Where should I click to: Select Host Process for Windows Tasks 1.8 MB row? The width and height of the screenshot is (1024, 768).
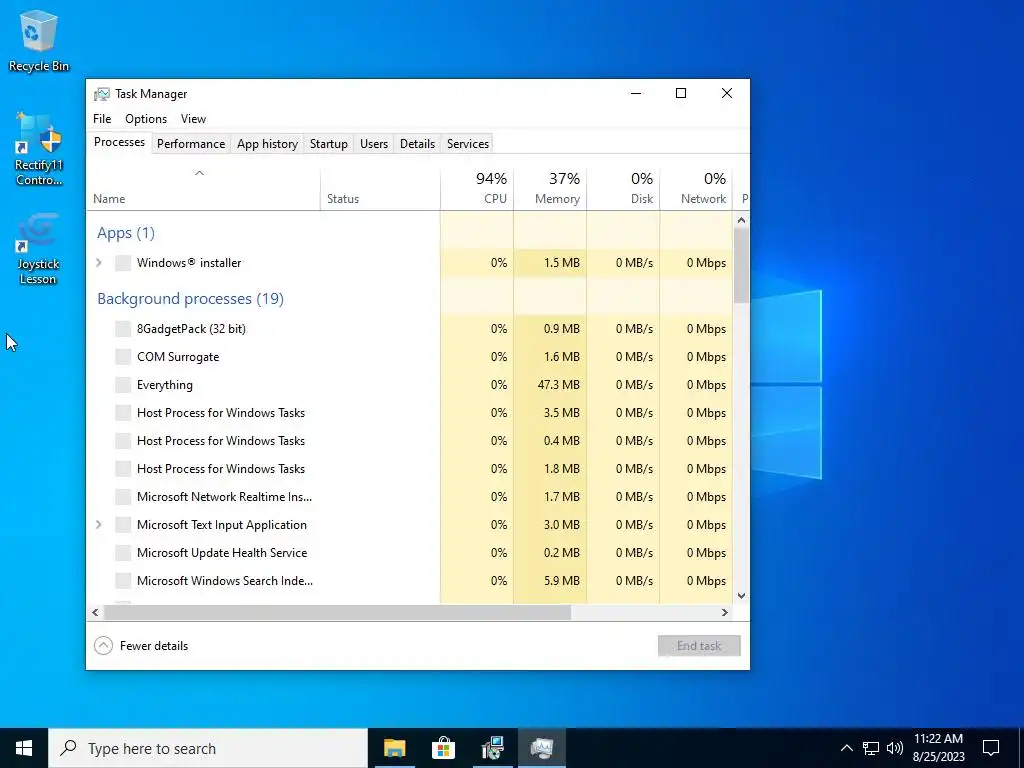pos(409,470)
